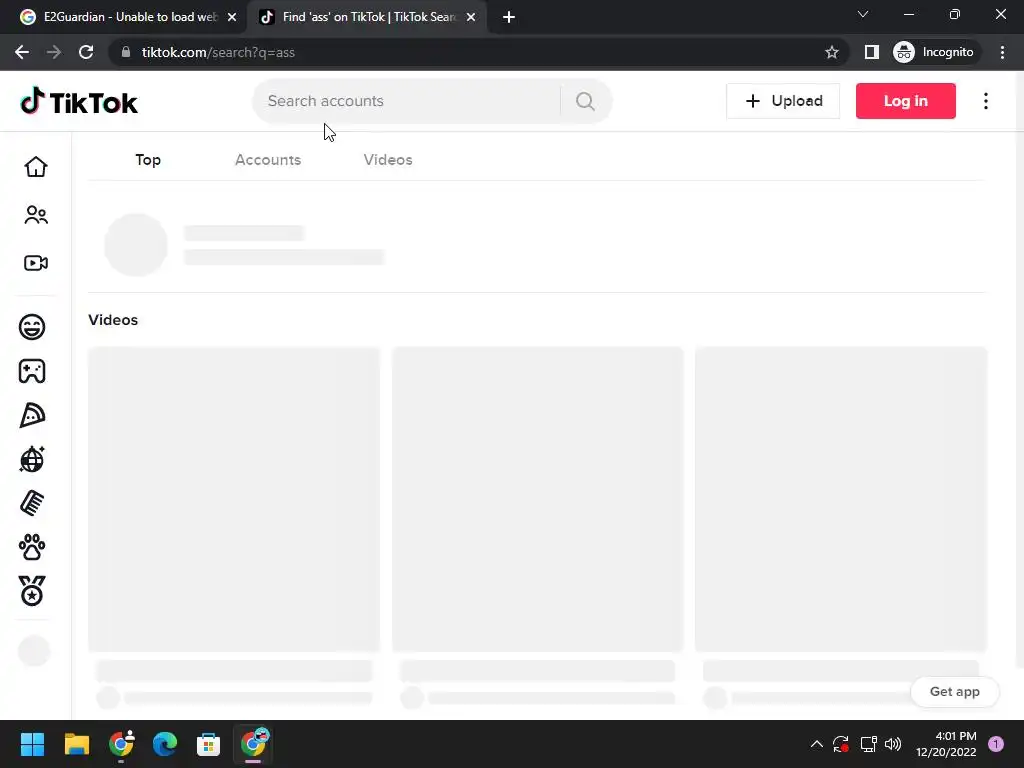The image size is (1024, 768).
Task: Click the TikTok logo
Action: [x=79, y=101]
